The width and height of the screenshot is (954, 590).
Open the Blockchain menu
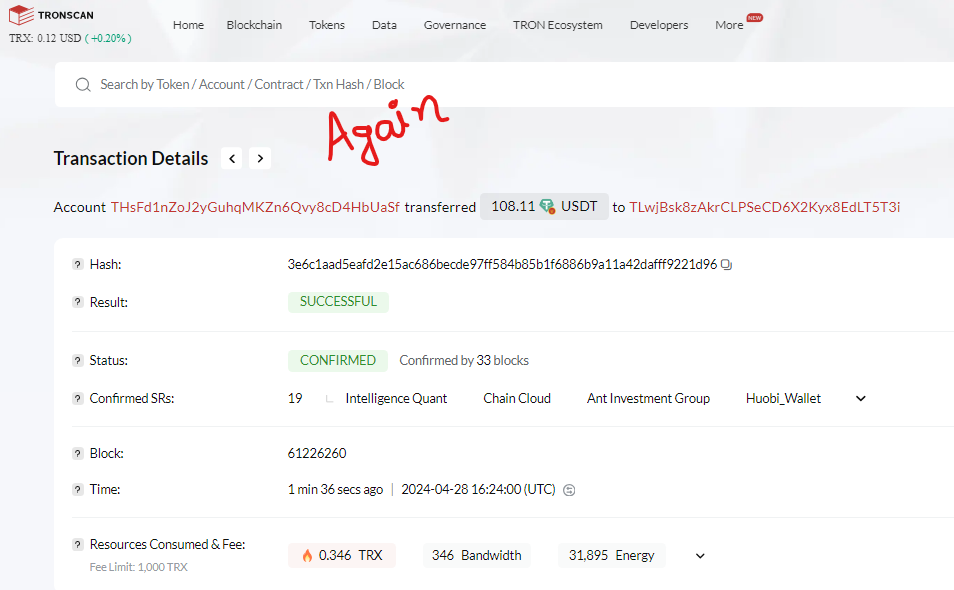click(254, 25)
